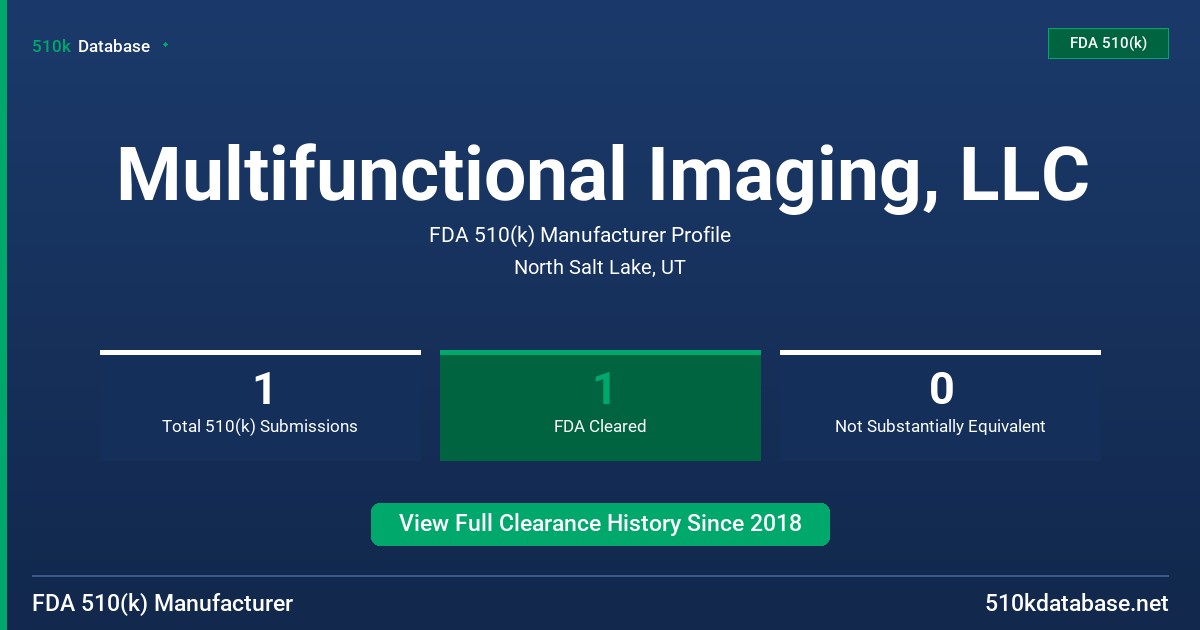Click the North Salt Lake, UT location
Image resolution: width=1200 pixels, height=630 pixels.
pyautogui.click(x=600, y=267)
